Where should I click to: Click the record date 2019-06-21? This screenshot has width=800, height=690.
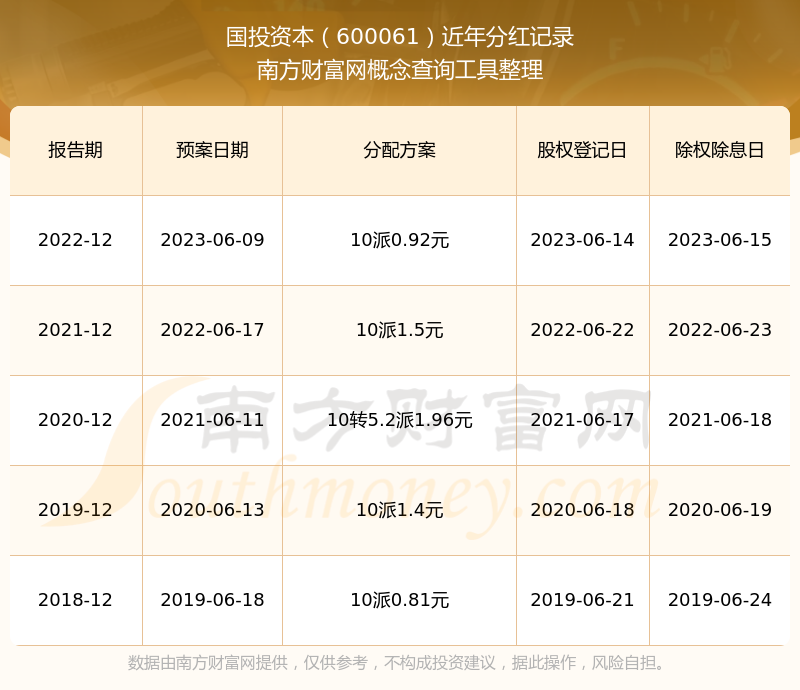coord(582,599)
